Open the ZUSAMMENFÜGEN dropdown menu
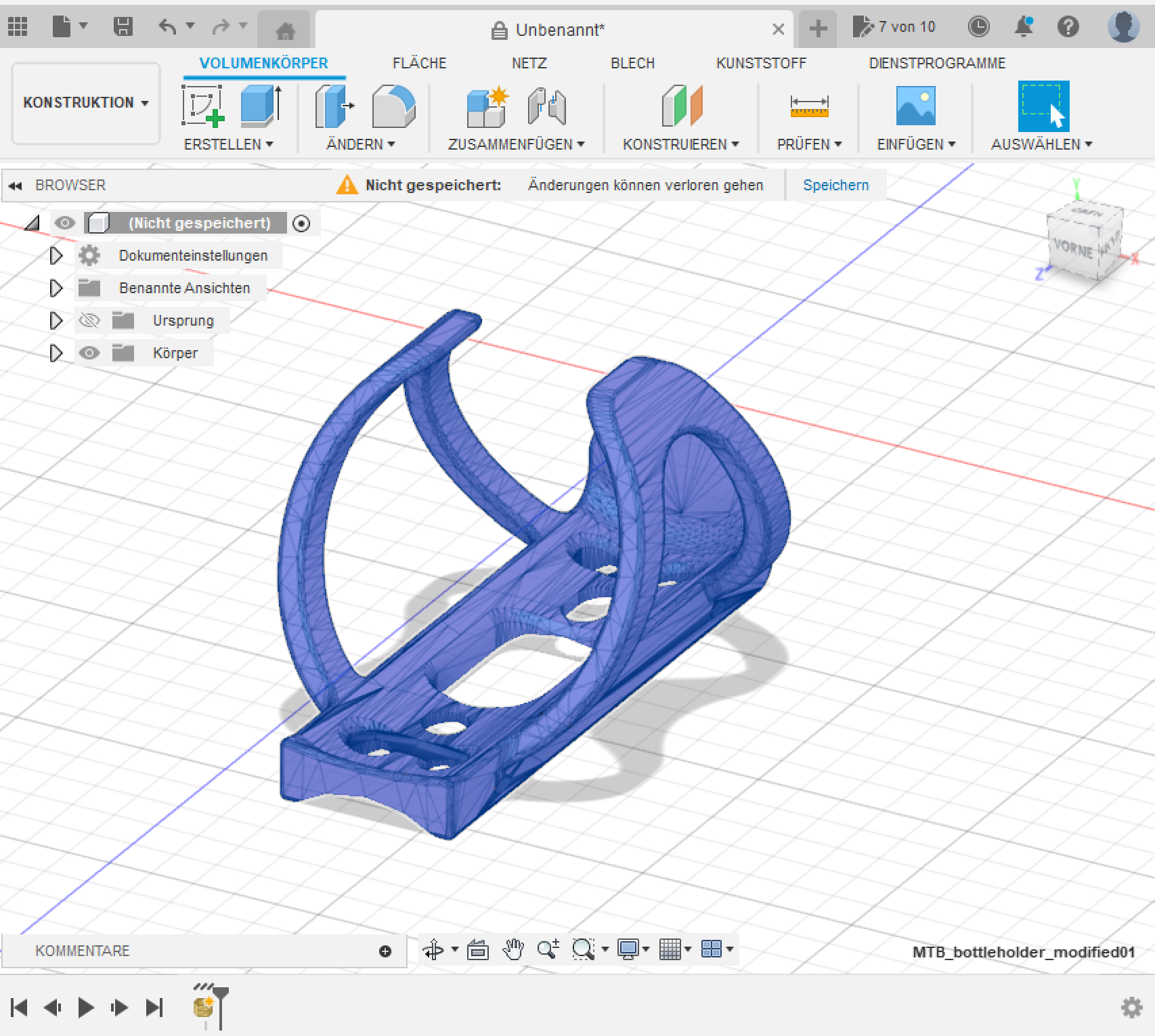The width and height of the screenshot is (1155, 1036). point(516,144)
